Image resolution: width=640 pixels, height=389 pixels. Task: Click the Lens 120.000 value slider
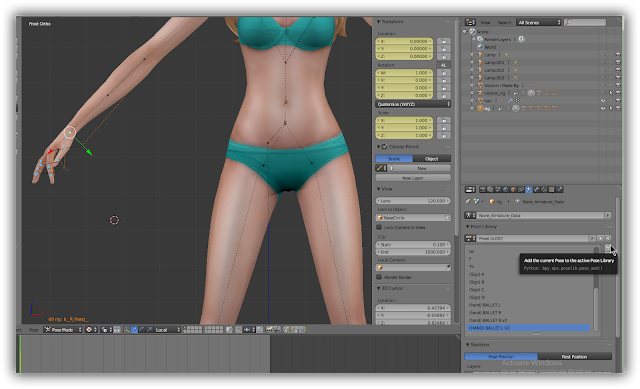click(413, 201)
